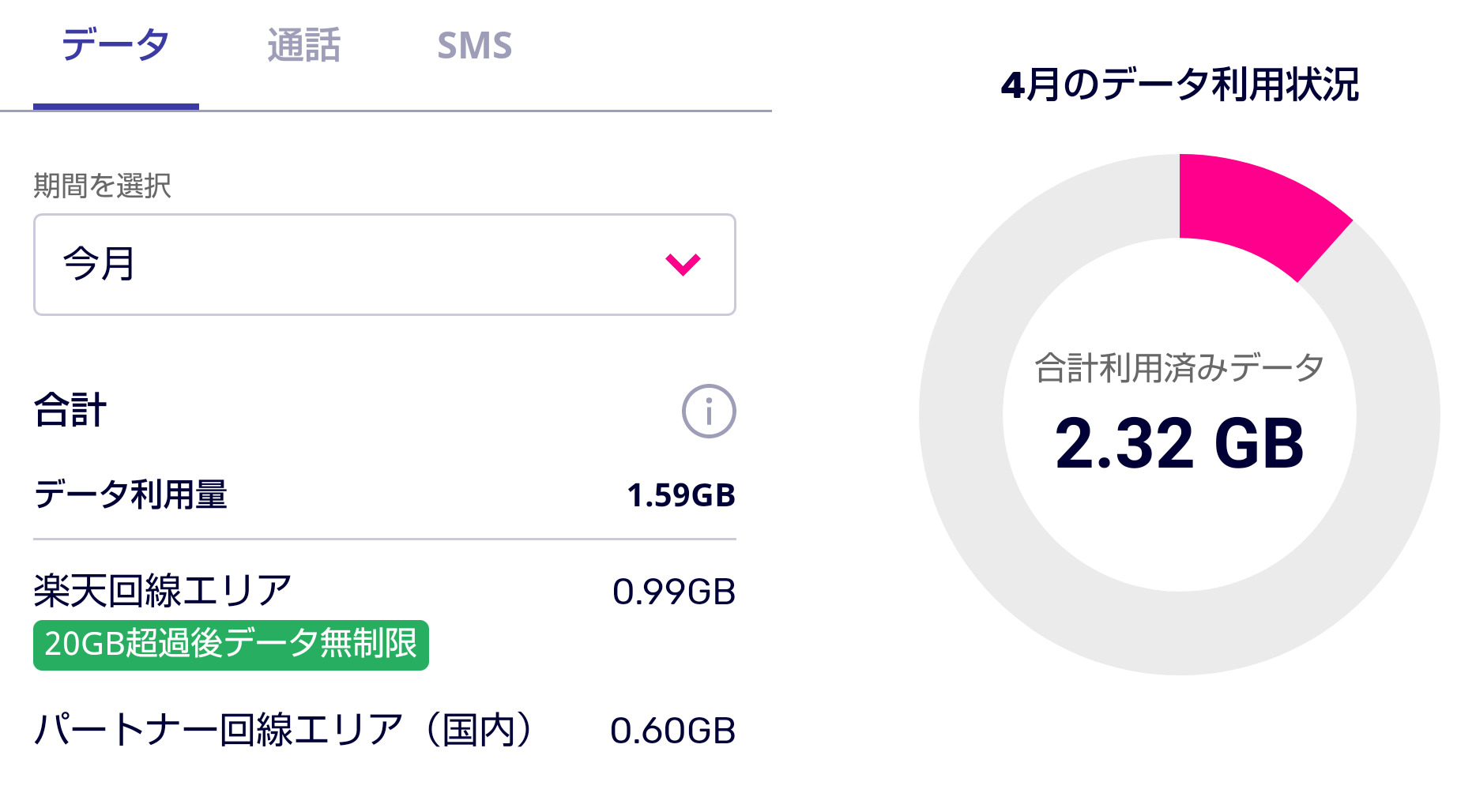Click the 0.99GB Rakuten area value

673,592
